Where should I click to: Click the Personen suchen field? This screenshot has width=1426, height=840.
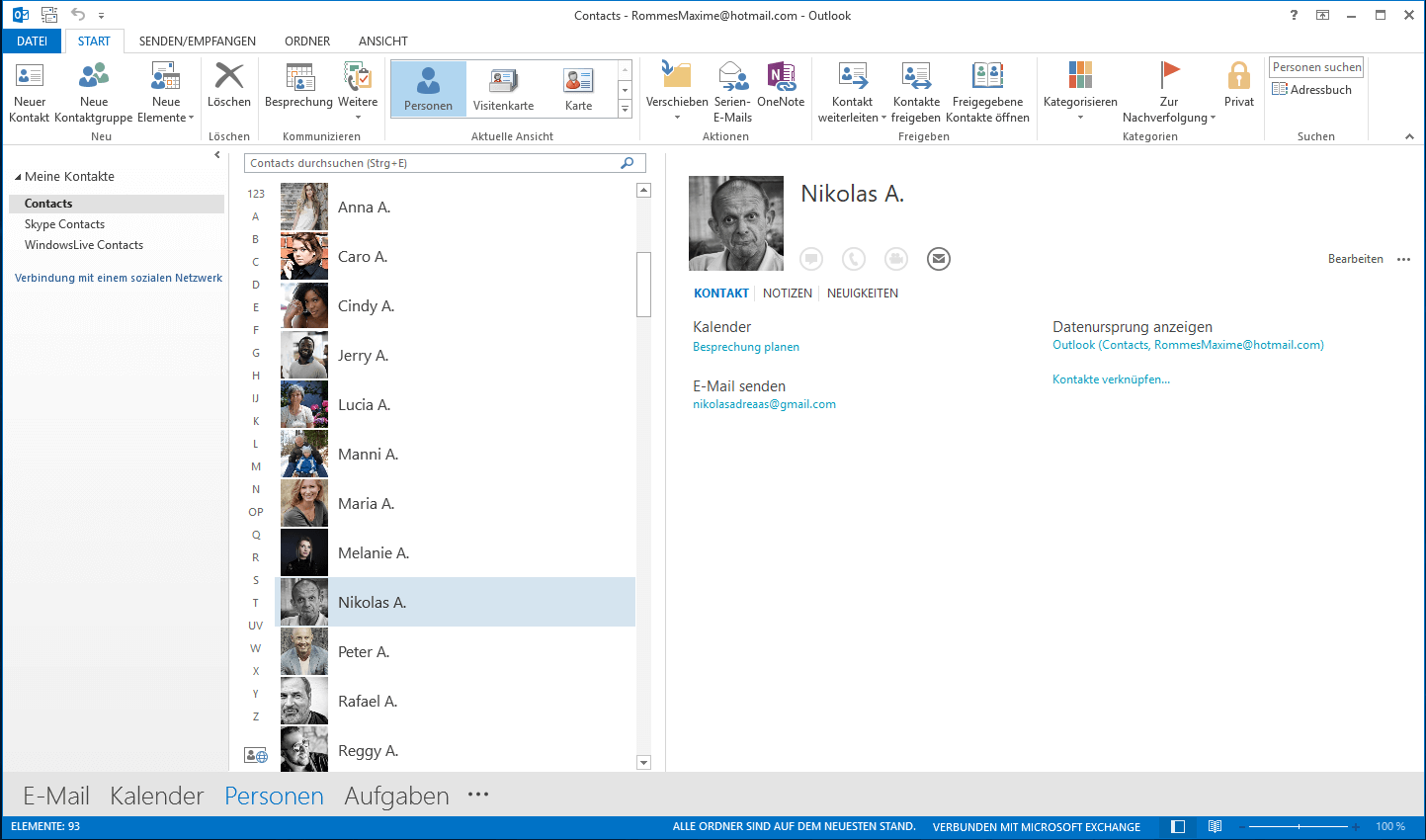coord(1316,67)
